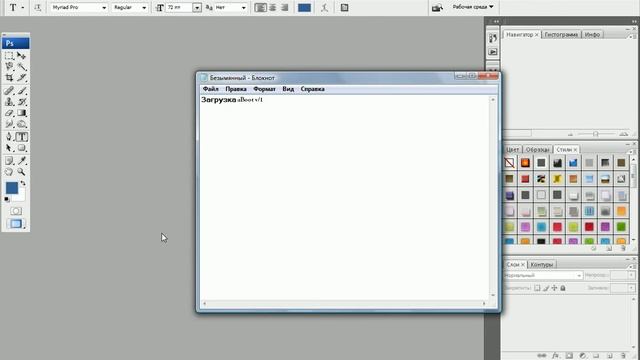Viewport: 640px width, 360px height.
Task: Open the Workspace dropdown
Action: tap(473, 7)
